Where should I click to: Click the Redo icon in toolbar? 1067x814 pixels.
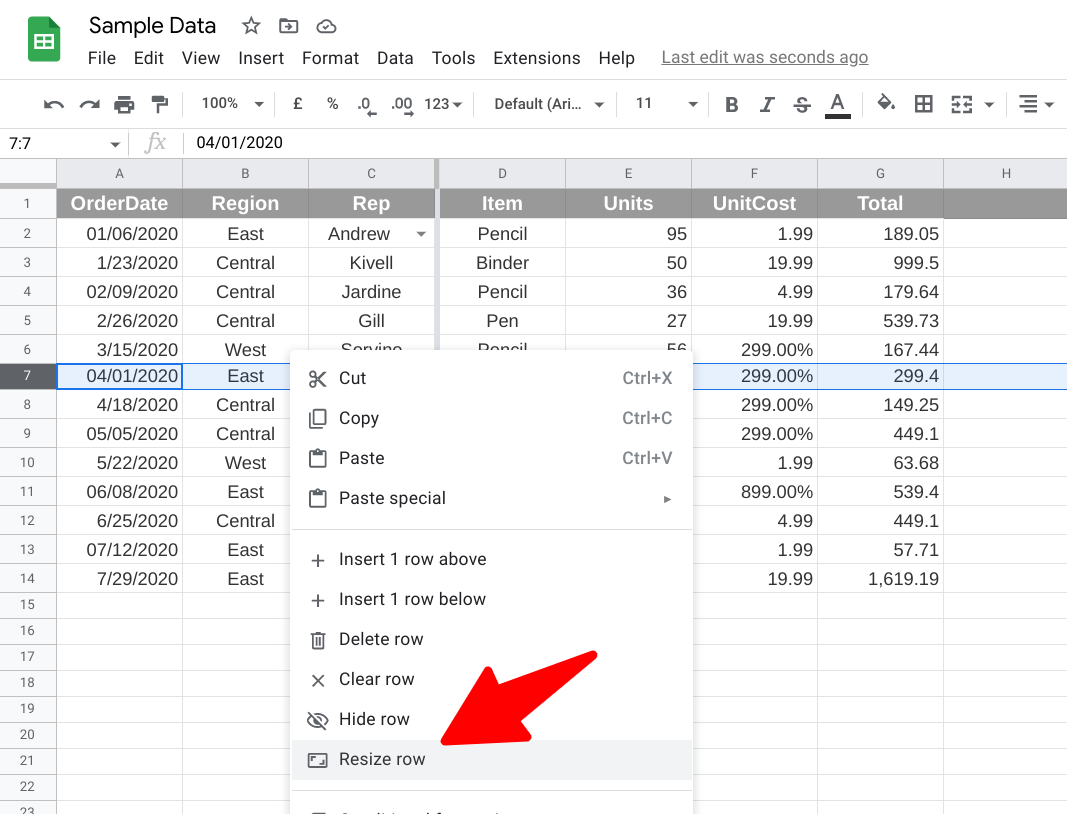point(89,104)
